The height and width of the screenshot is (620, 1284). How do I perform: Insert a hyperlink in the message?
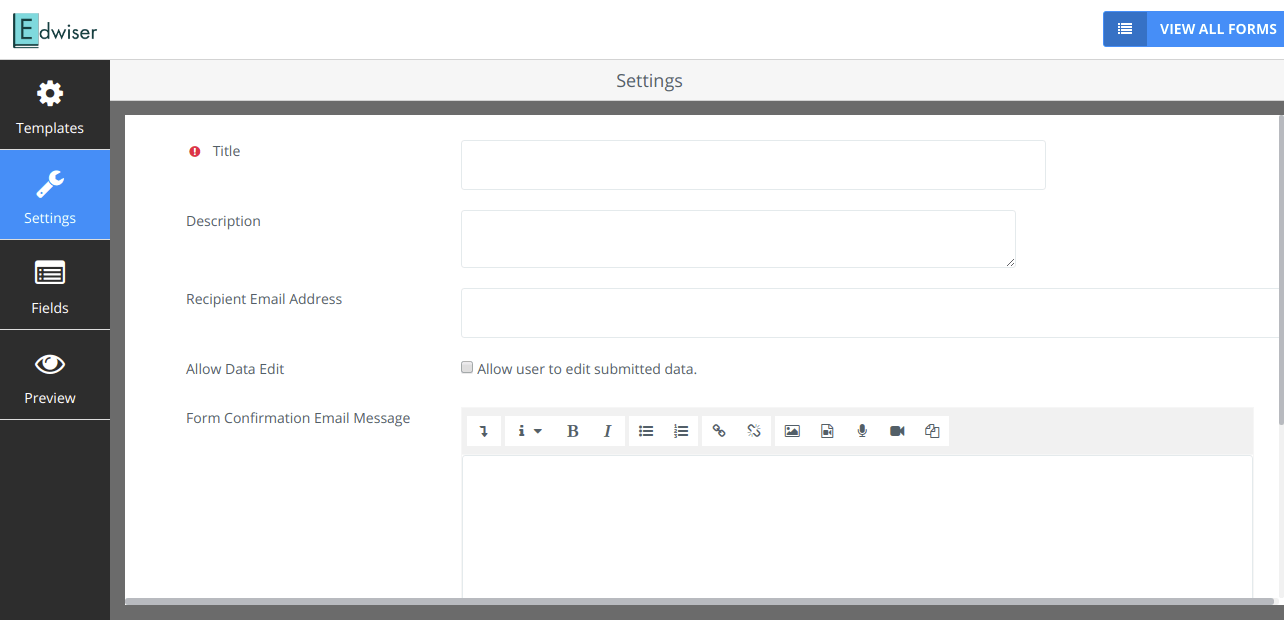pyautogui.click(x=719, y=430)
